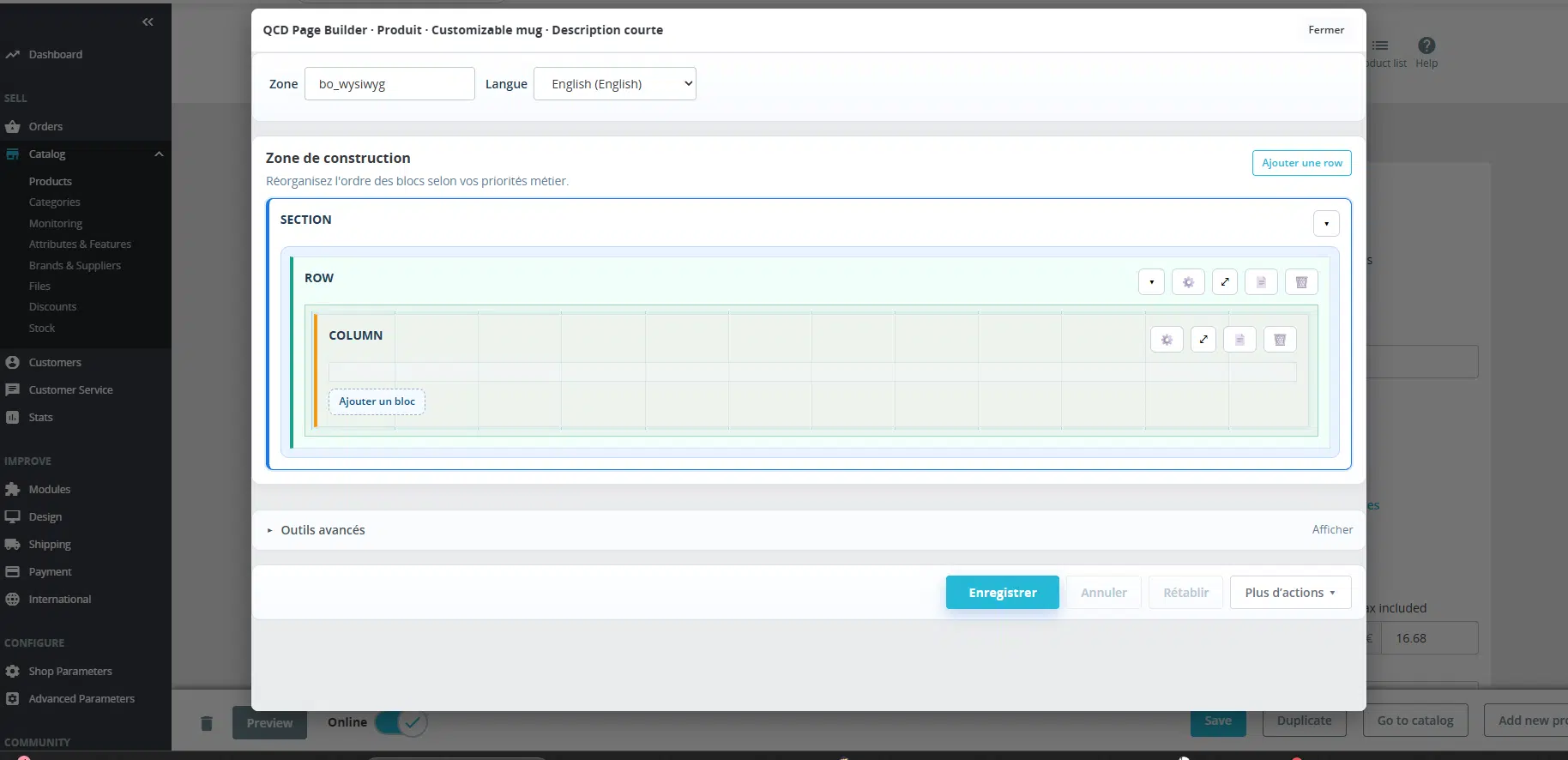Click the Customer Service chat icon
1568x760 pixels.
(x=12, y=390)
